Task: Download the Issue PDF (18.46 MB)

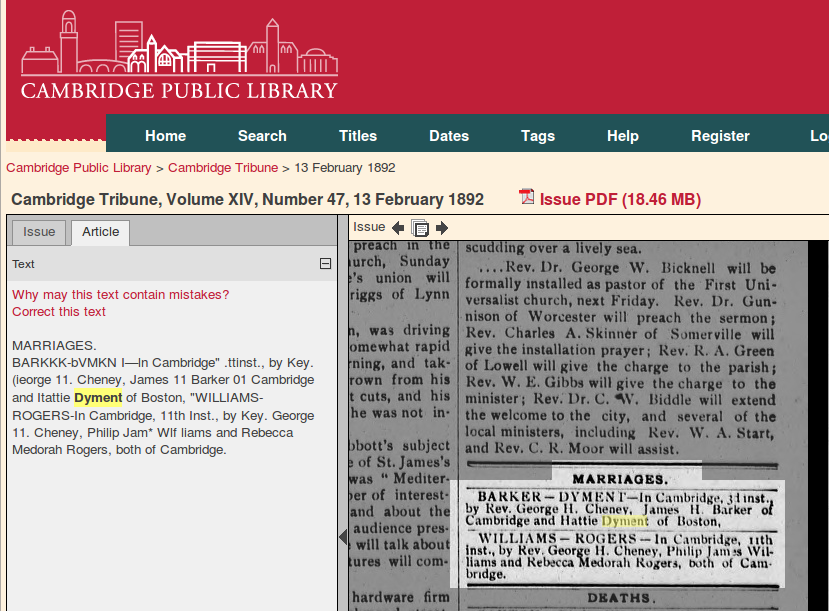Action: pyautogui.click(x=620, y=199)
